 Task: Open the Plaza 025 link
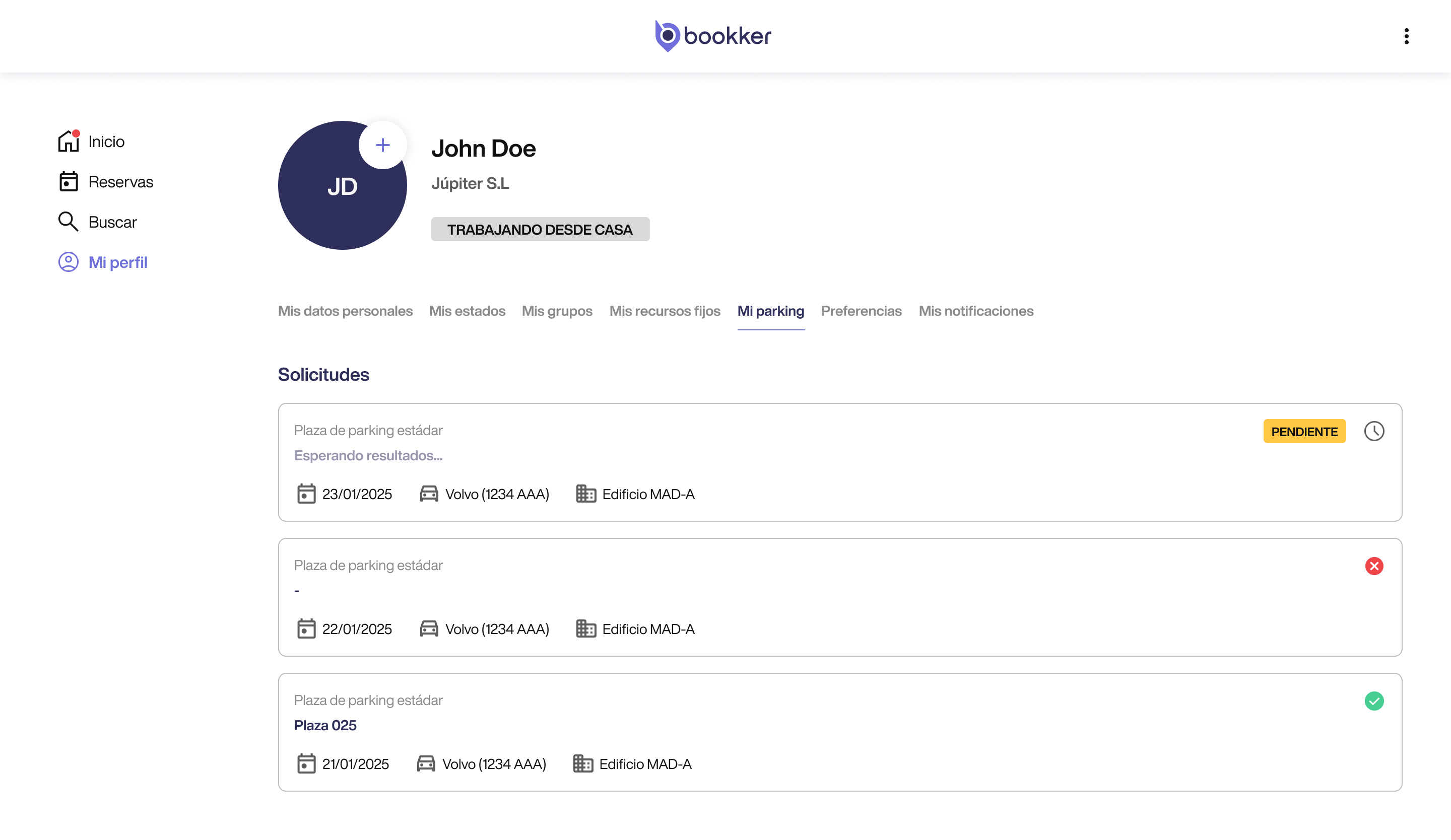325,726
